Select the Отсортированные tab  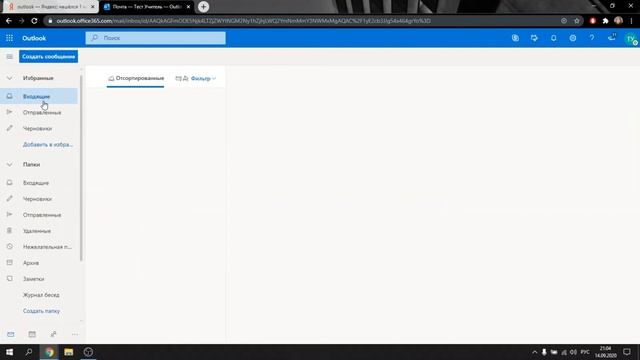(x=136, y=78)
